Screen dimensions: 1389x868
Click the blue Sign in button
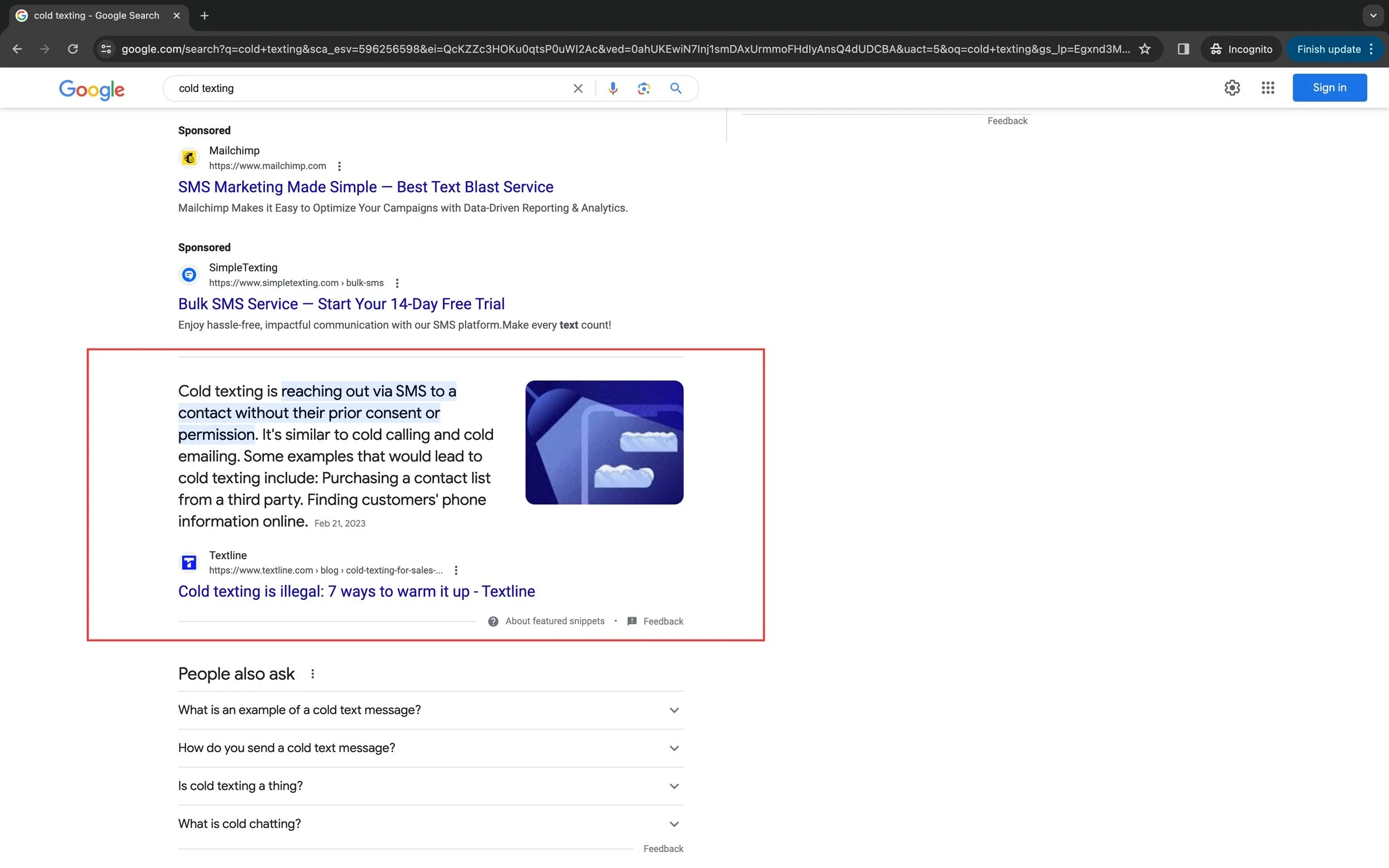tap(1330, 88)
